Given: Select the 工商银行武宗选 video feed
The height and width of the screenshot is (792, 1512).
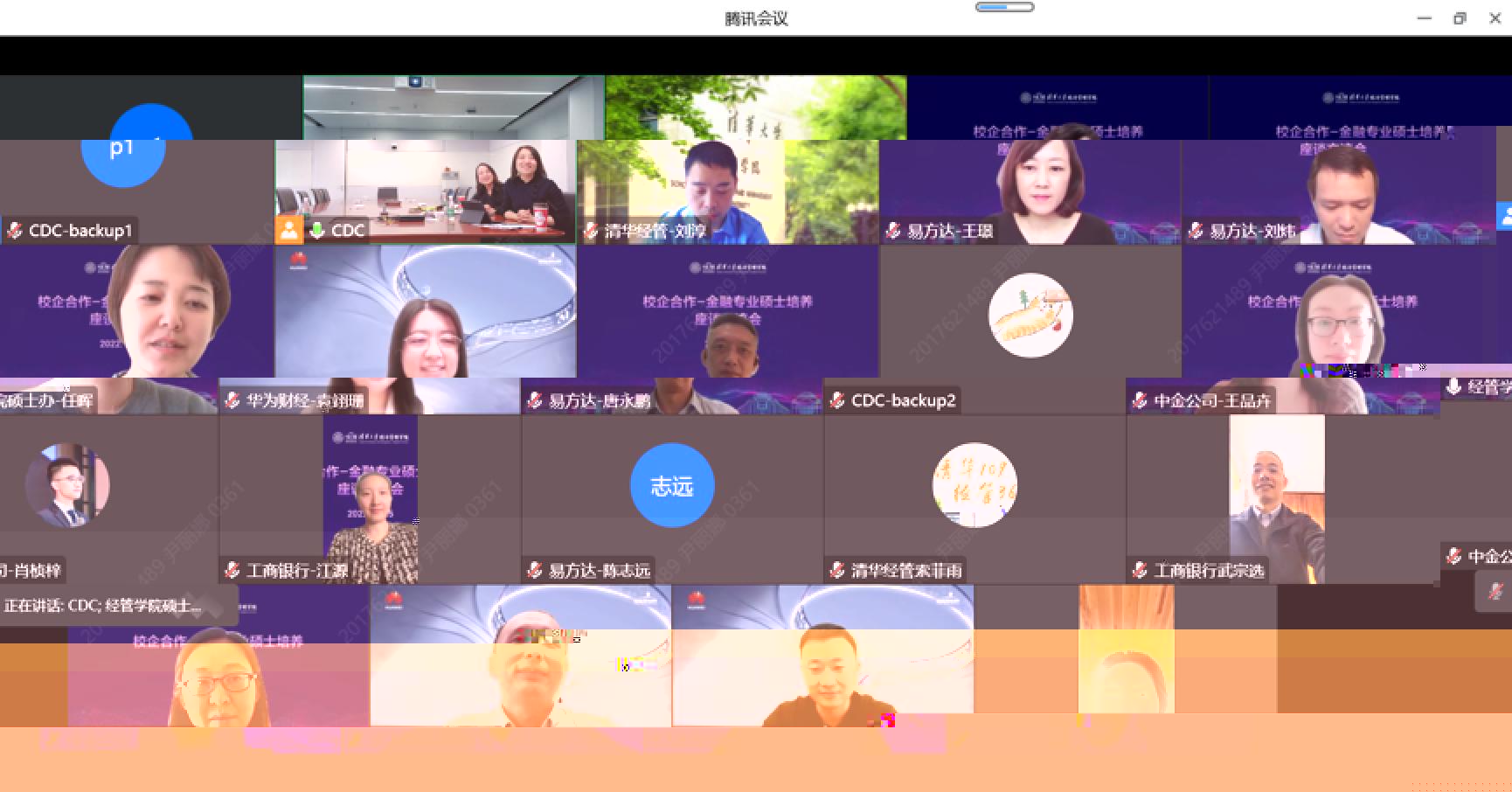Looking at the screenshot, I should pyautogui.click(x=1277, y=498).
